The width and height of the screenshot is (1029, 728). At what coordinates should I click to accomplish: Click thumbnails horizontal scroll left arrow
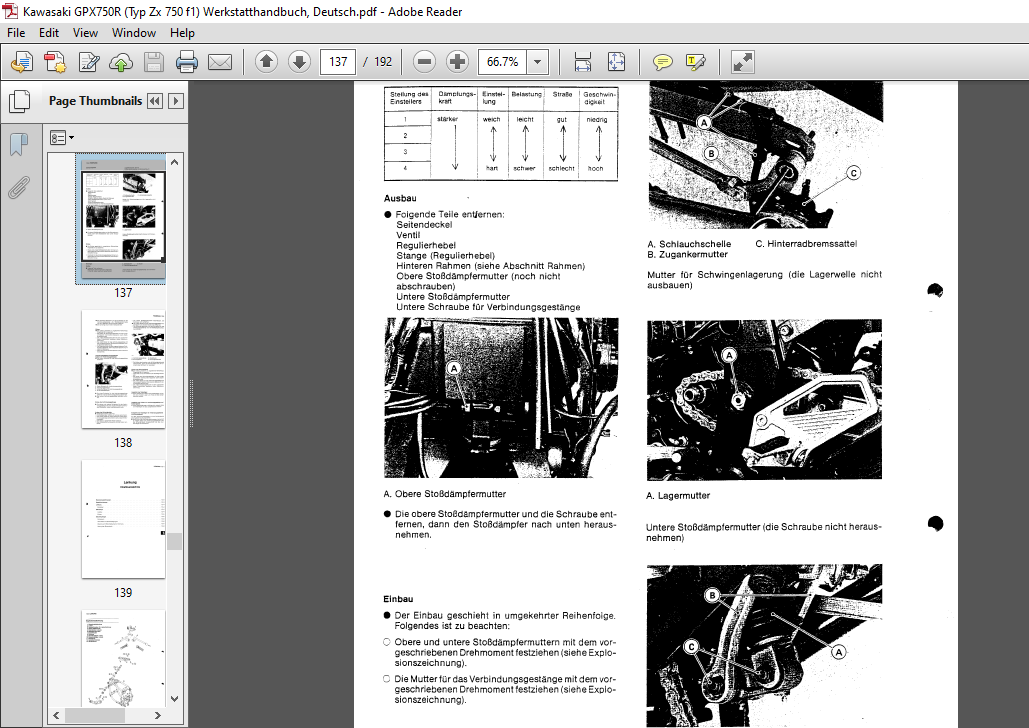(x=56, y=715)
